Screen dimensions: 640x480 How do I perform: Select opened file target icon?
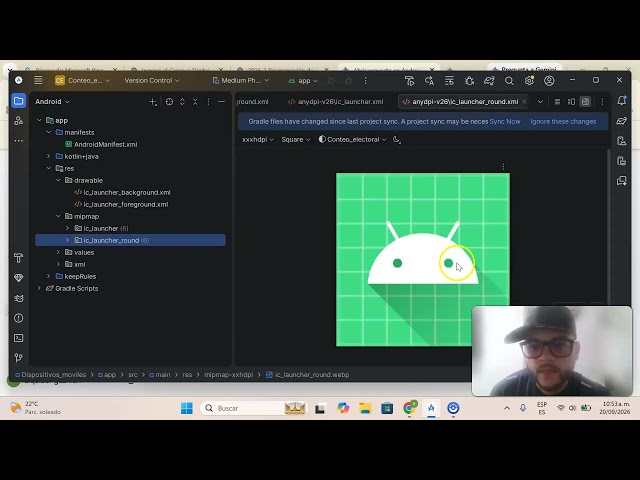coord(169,102)
